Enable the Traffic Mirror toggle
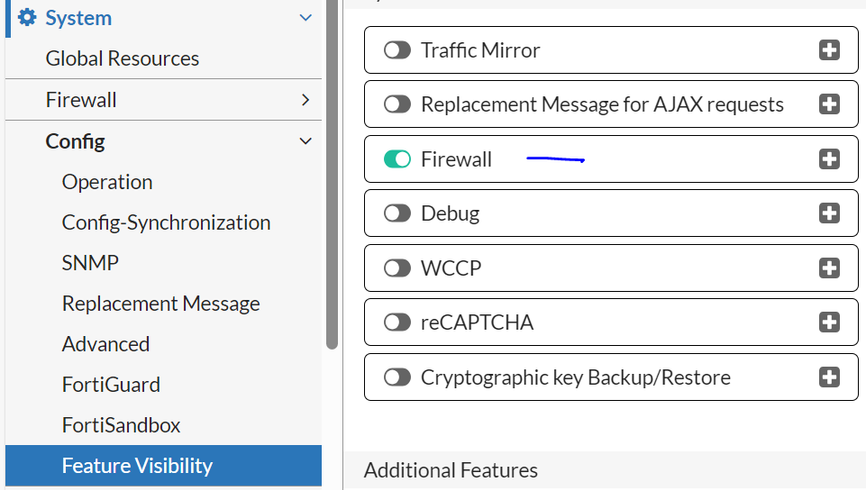 [x=397, y=50]
